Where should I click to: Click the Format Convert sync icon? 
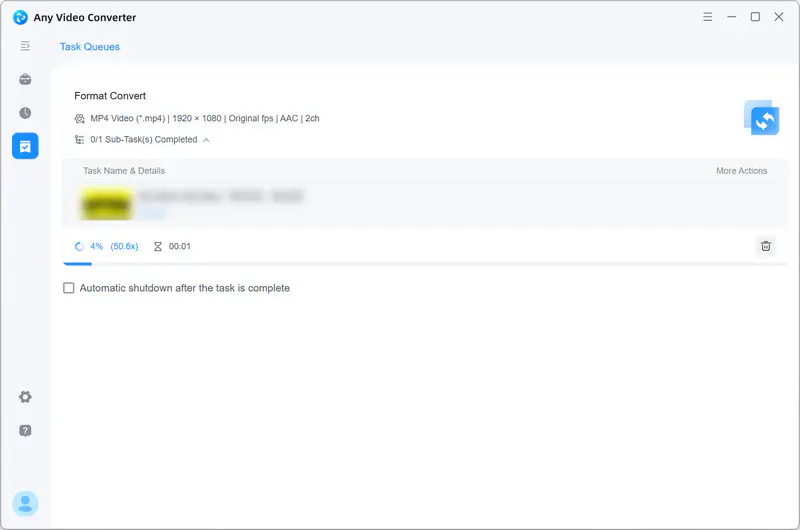coord(761,118)
